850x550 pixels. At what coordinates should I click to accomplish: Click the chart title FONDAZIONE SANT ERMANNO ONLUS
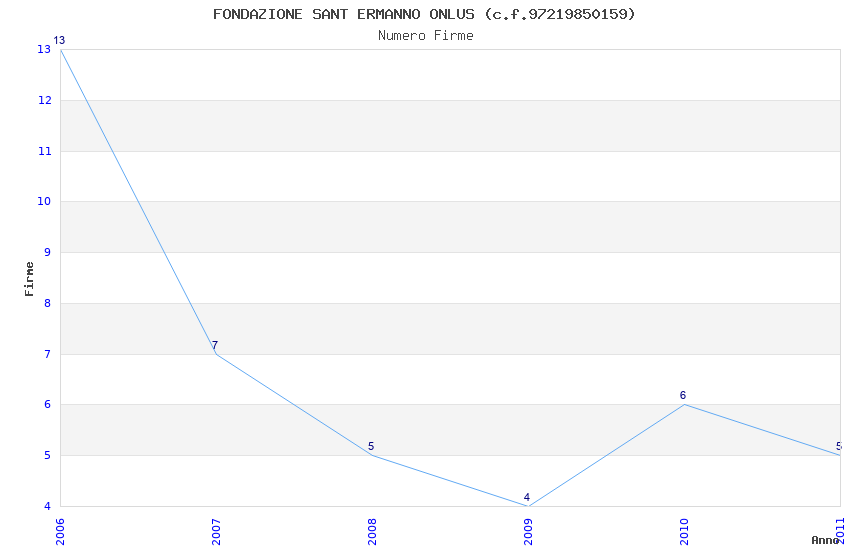click(424, 14)
